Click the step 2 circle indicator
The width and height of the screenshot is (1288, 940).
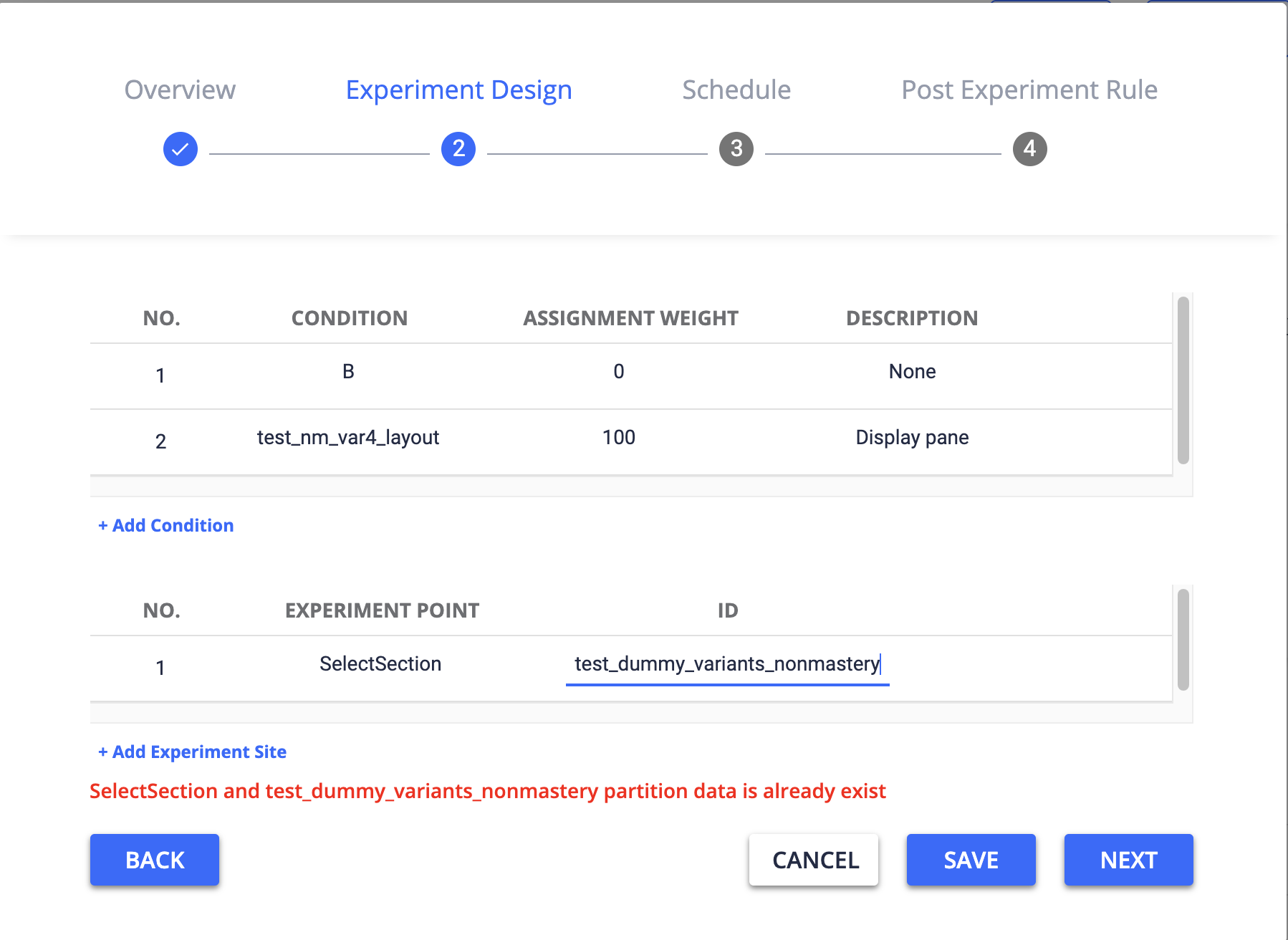[458, 149]
